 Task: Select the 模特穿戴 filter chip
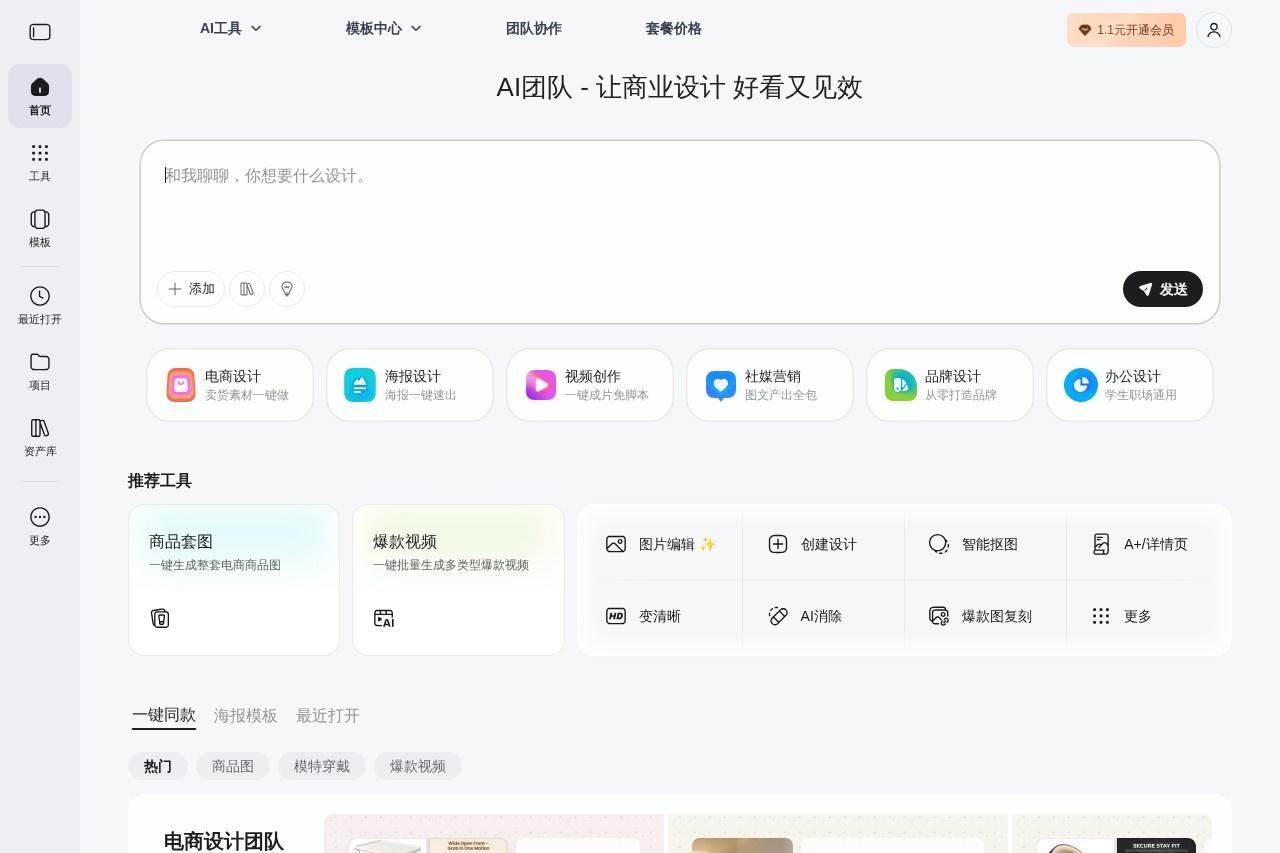pos(322,766)
